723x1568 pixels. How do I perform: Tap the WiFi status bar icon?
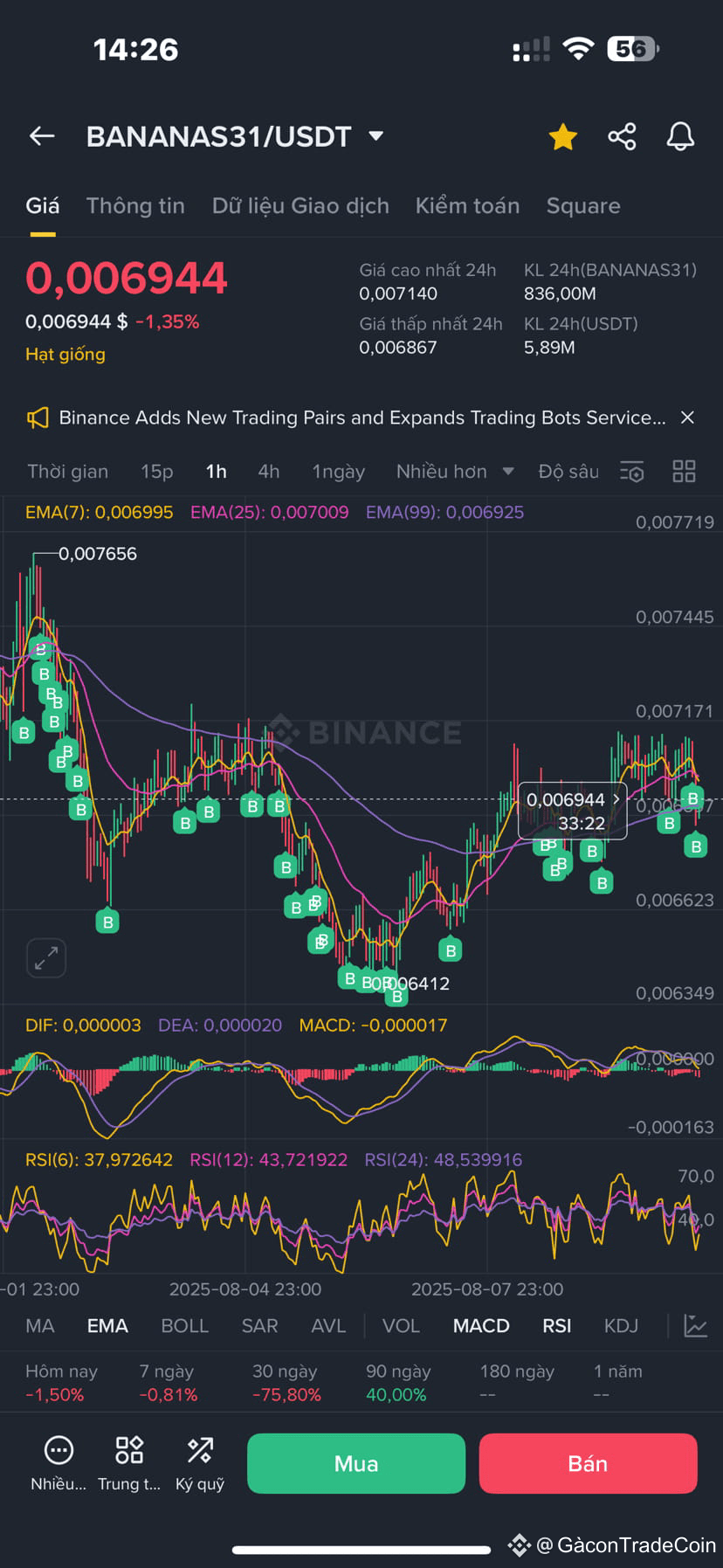pyautogui.click(x=577, y=49)
